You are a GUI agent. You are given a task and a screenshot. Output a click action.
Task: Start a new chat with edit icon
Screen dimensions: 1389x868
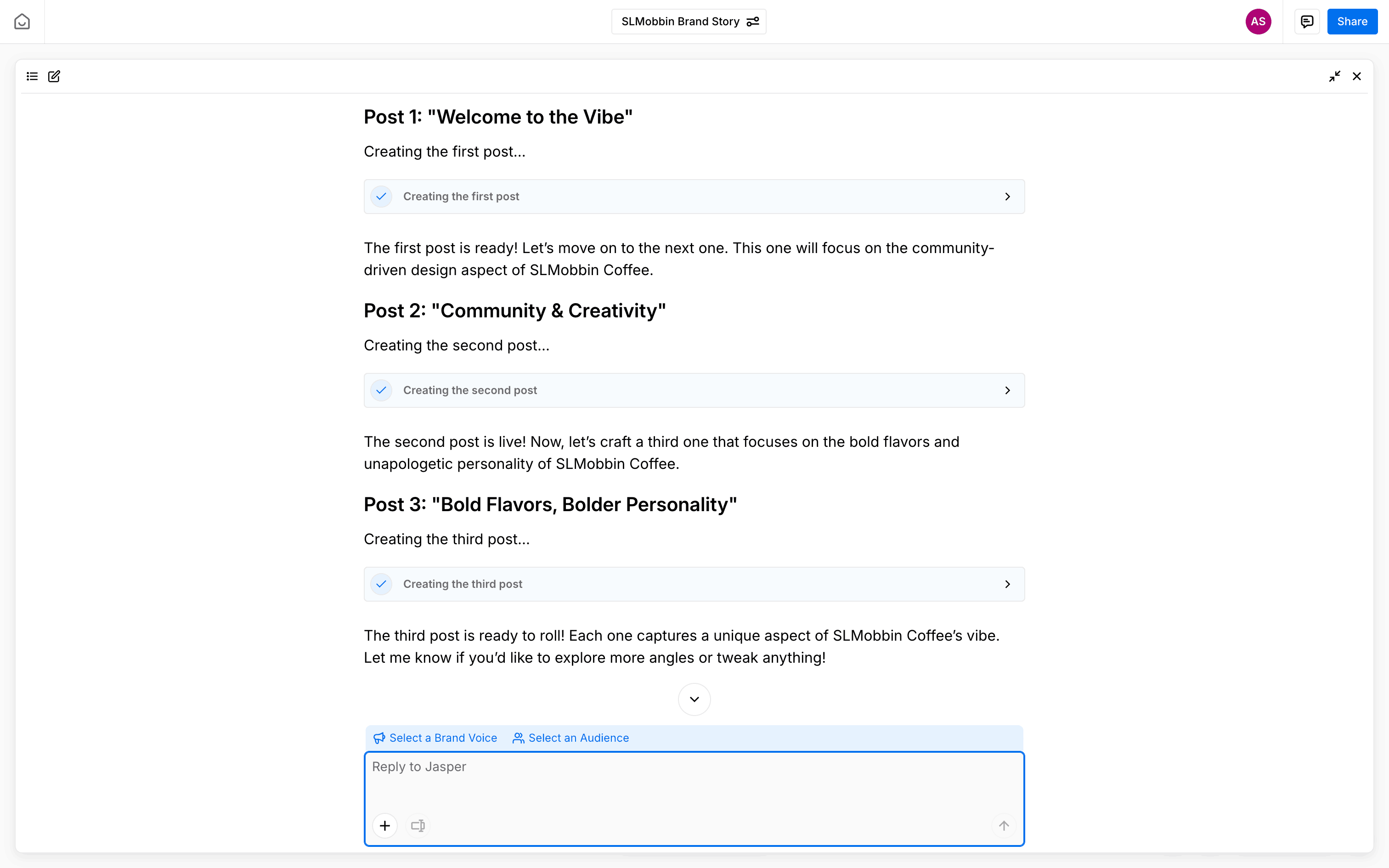pos(54,76)
